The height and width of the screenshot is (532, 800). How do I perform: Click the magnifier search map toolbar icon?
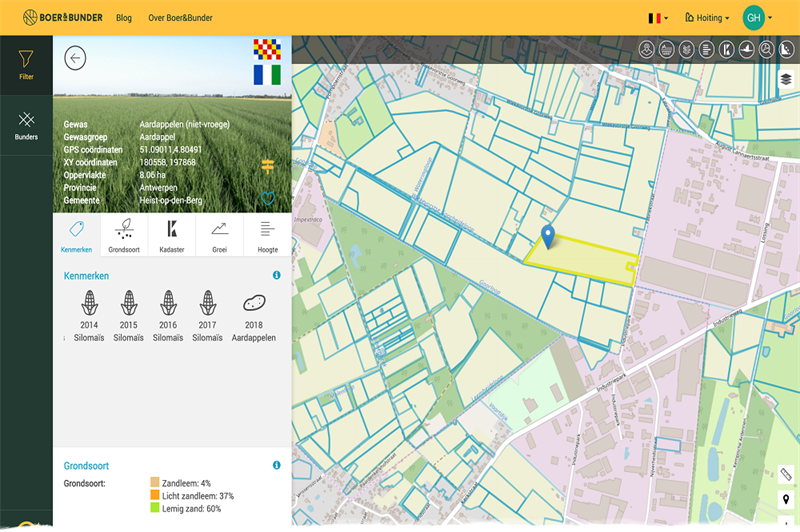(766, 49)
